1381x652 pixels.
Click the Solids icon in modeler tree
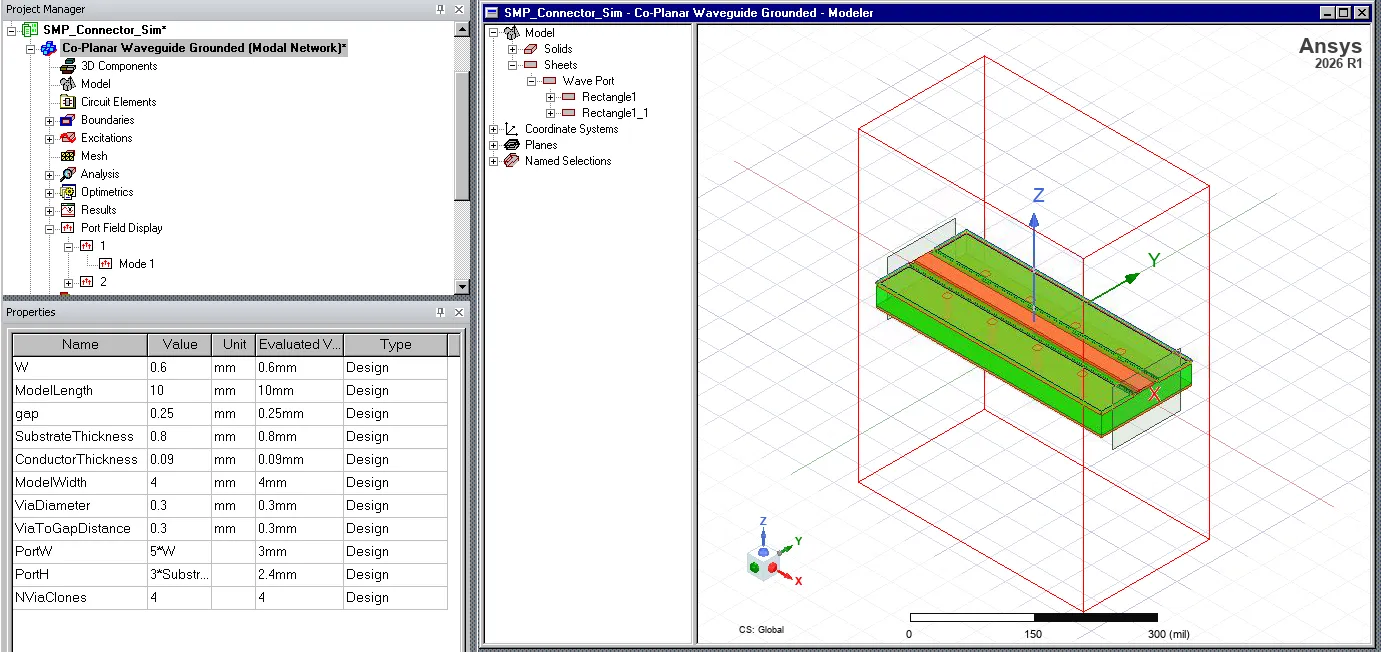531,49
